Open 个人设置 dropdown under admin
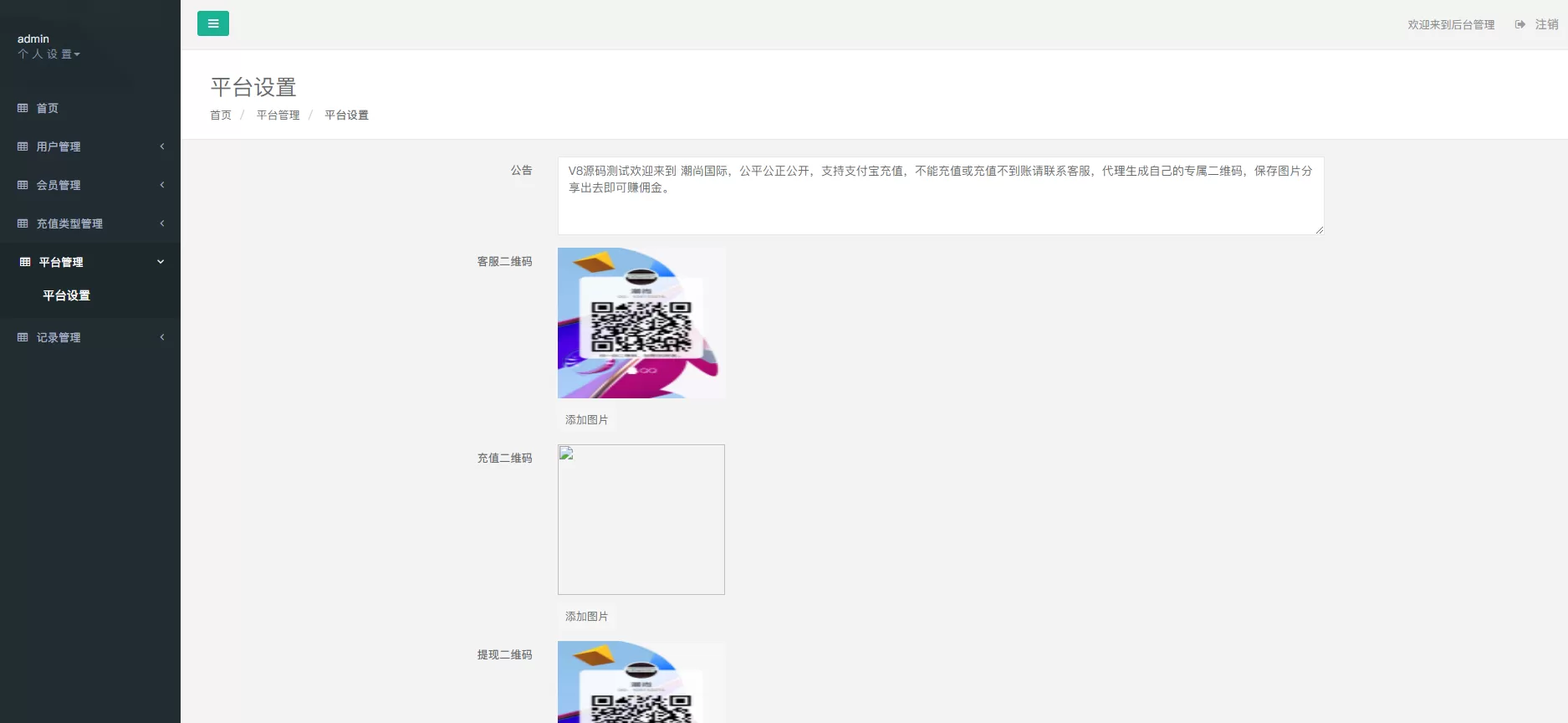 click(49, 54)
